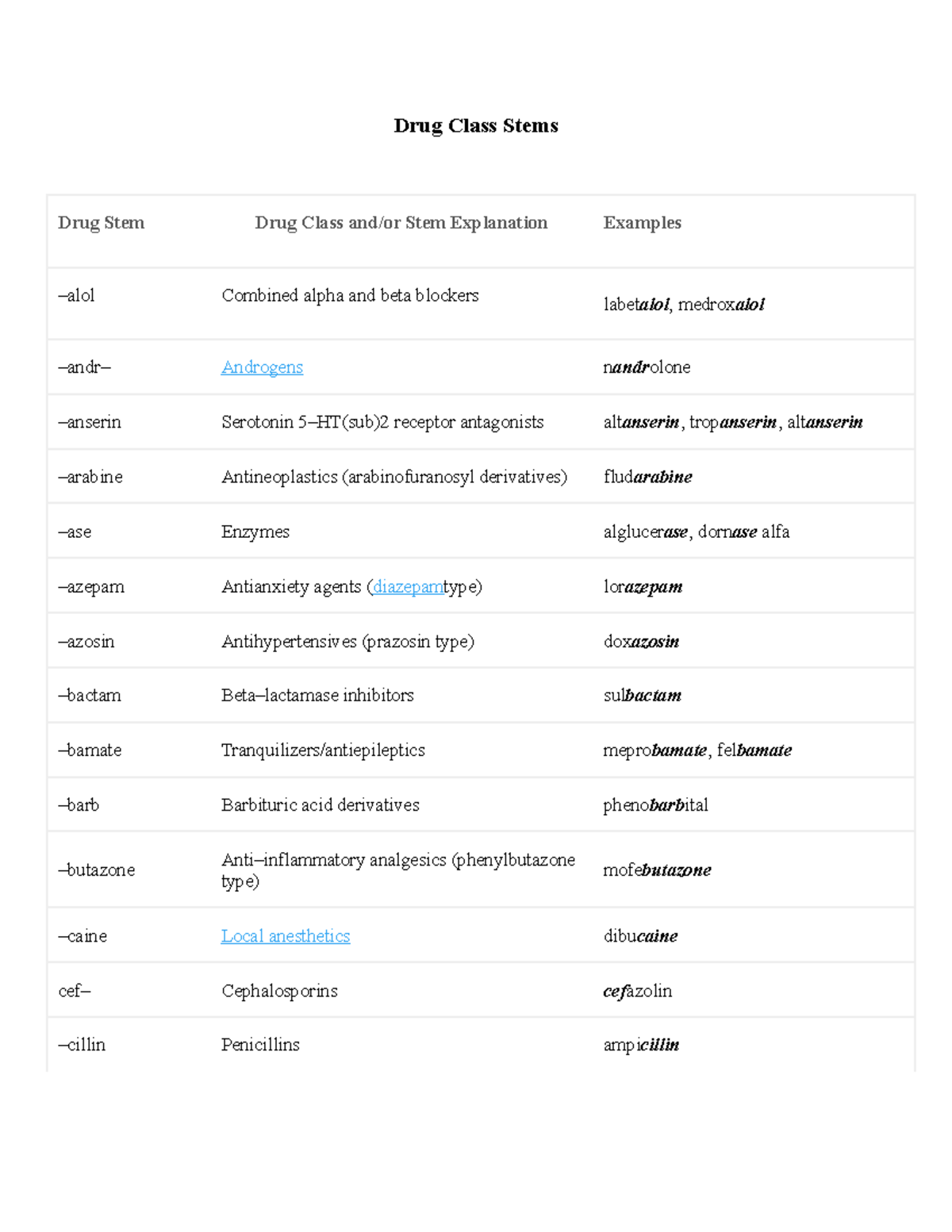
Task: Click the nandrolone example
Action: 647,367
